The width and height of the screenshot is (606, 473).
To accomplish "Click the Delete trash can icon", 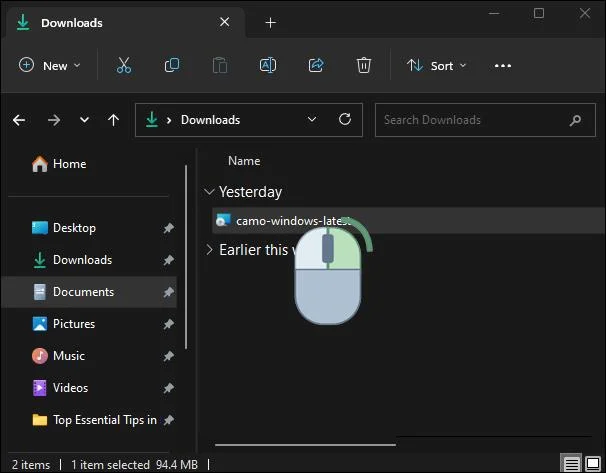I will pyautogui.click(x=364, y=65).
